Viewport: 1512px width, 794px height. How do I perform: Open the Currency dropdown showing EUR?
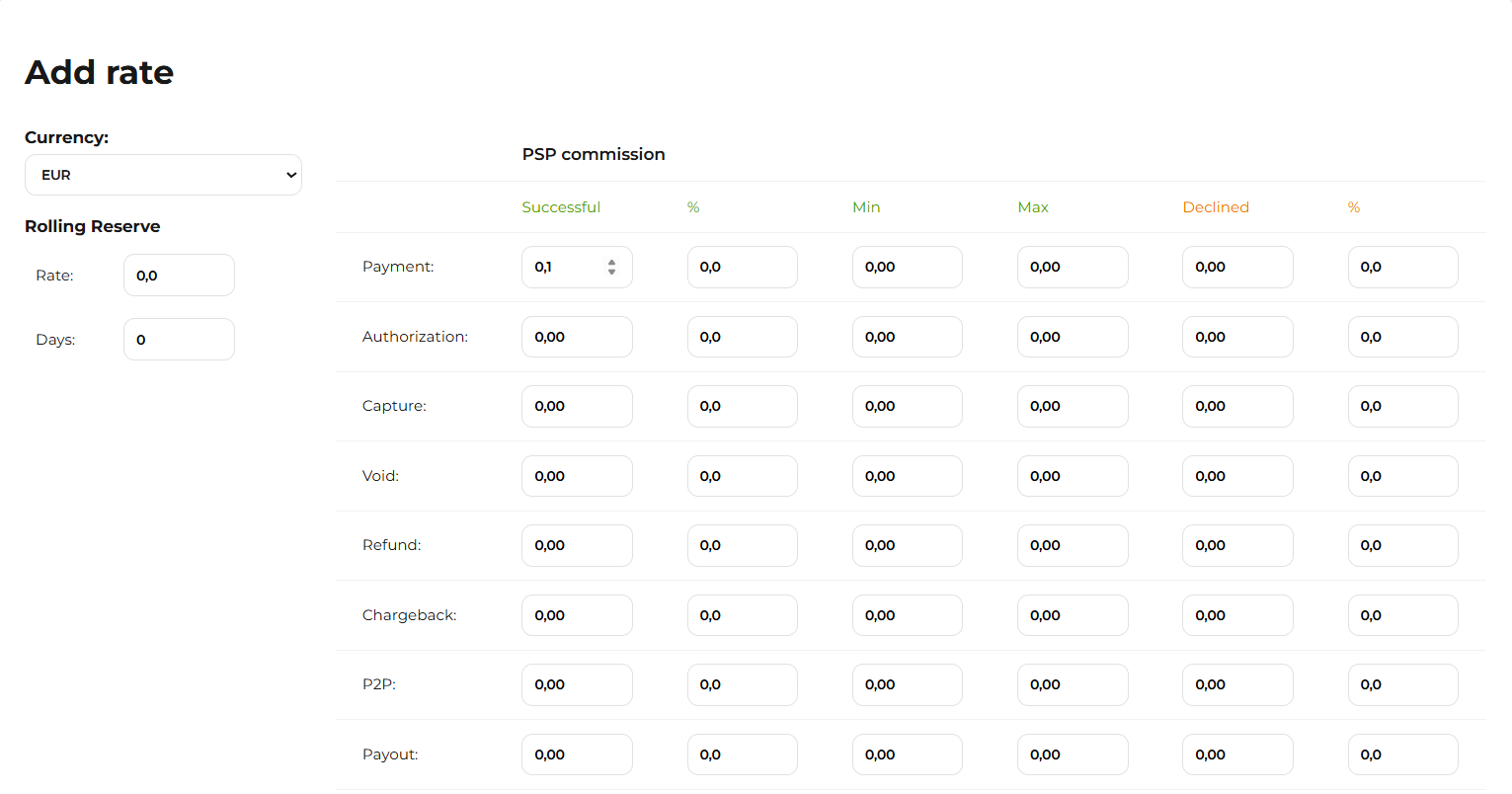163,175
